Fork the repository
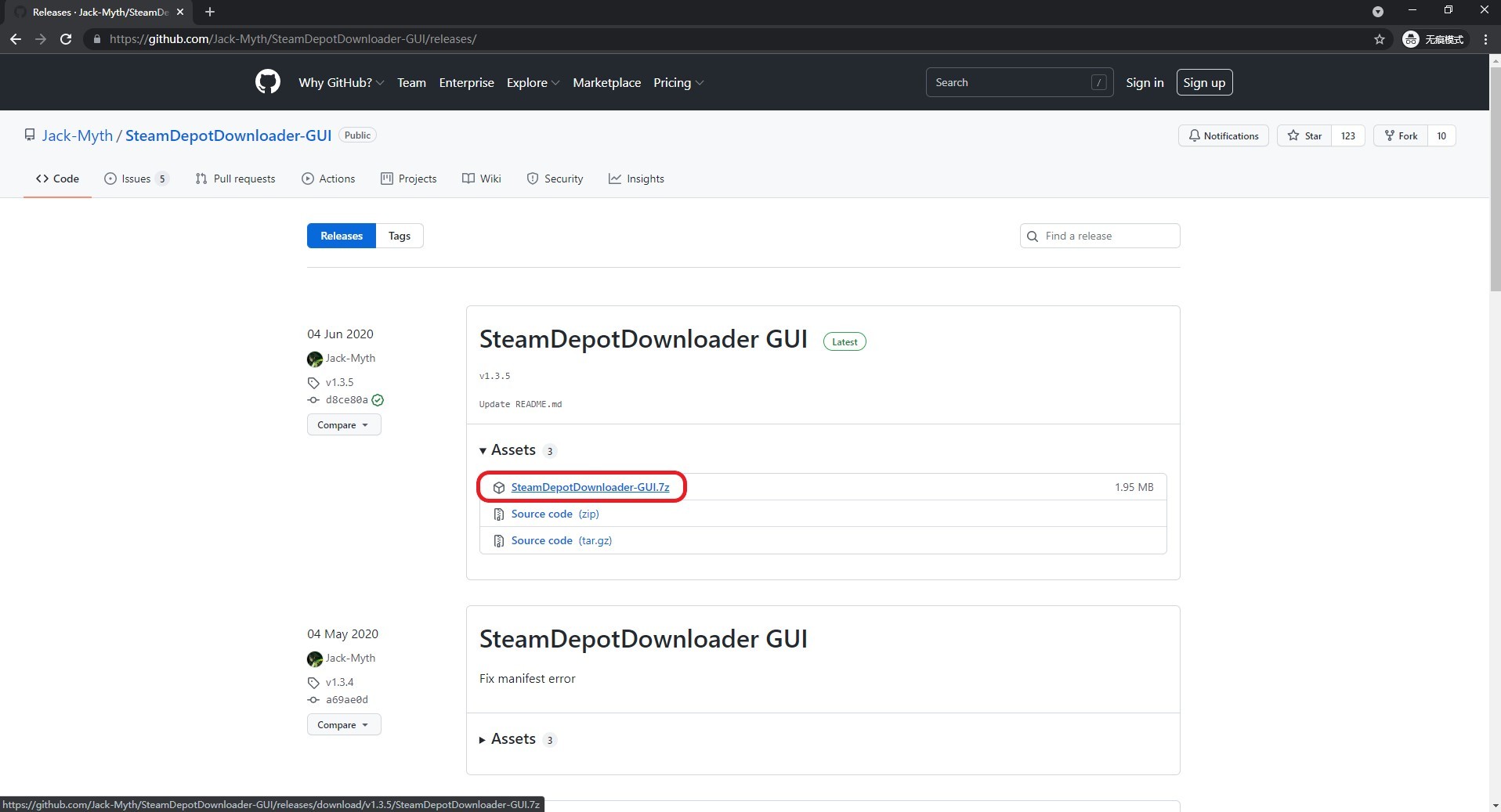Image resolution: width=1501 pixels, height=812 pixels. [x=1401, y=135]
